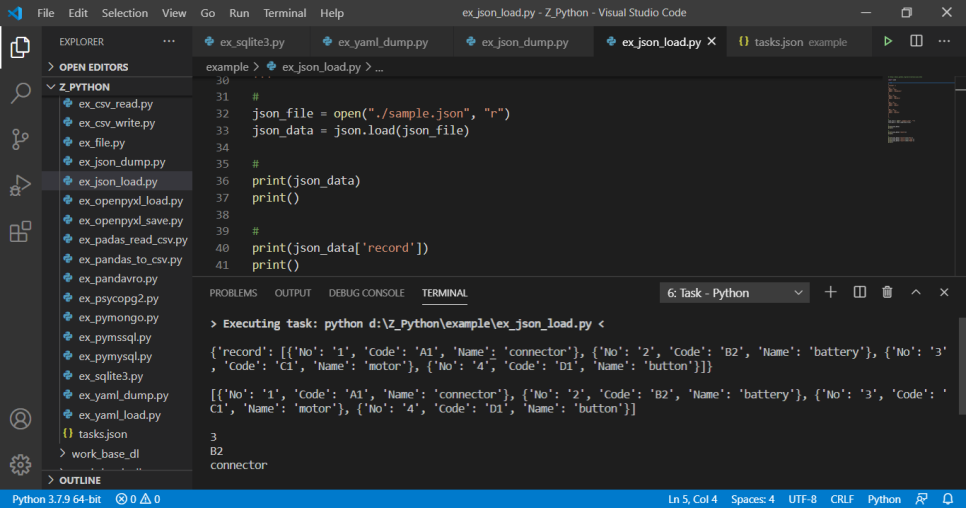Change language mode via Python status item

pos(884,499)
